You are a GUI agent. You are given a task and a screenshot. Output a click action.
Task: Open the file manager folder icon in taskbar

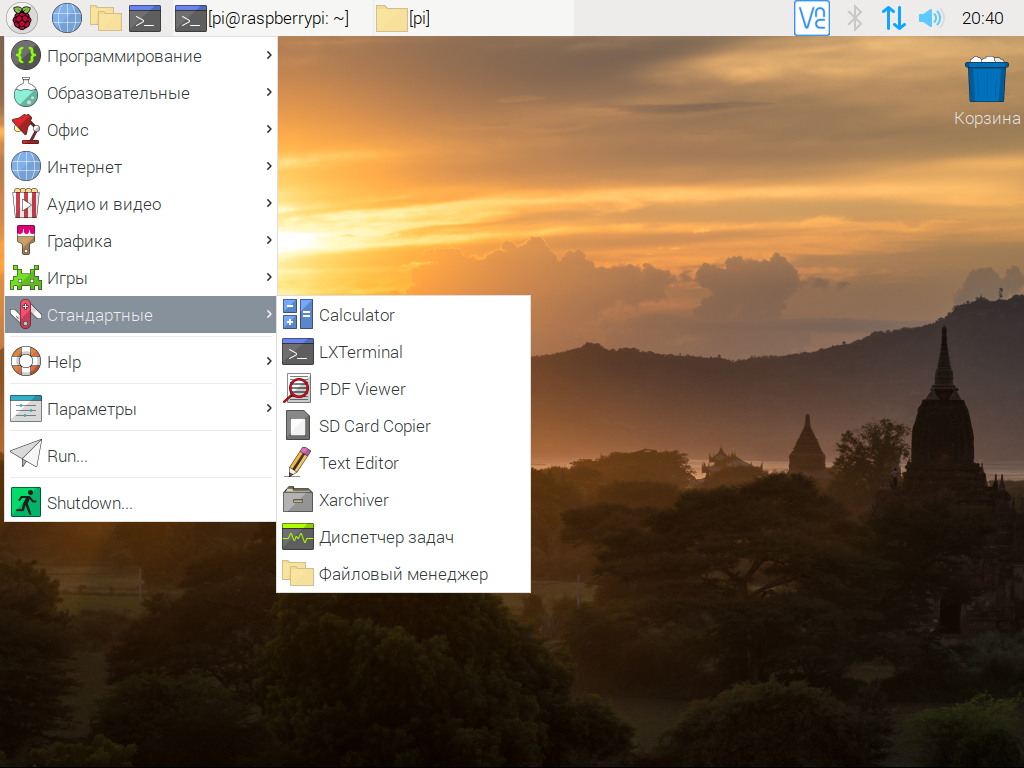point(106,18)
